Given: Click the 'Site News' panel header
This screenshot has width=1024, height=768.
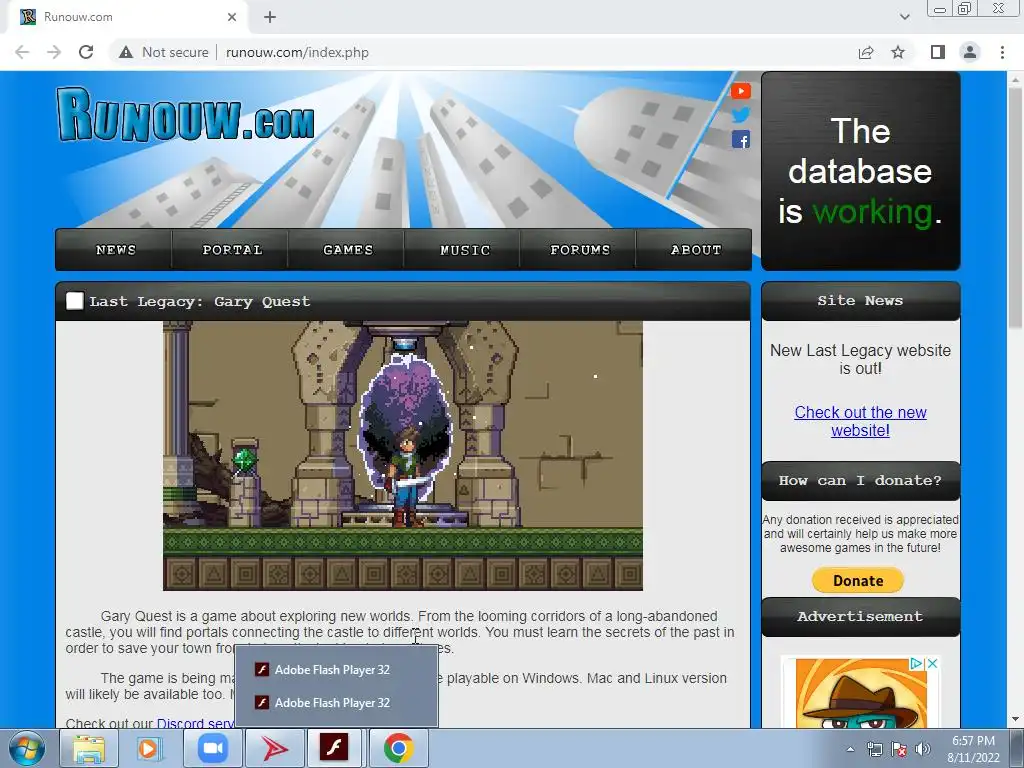Looking at the screenshot, I should pos(860,301).
